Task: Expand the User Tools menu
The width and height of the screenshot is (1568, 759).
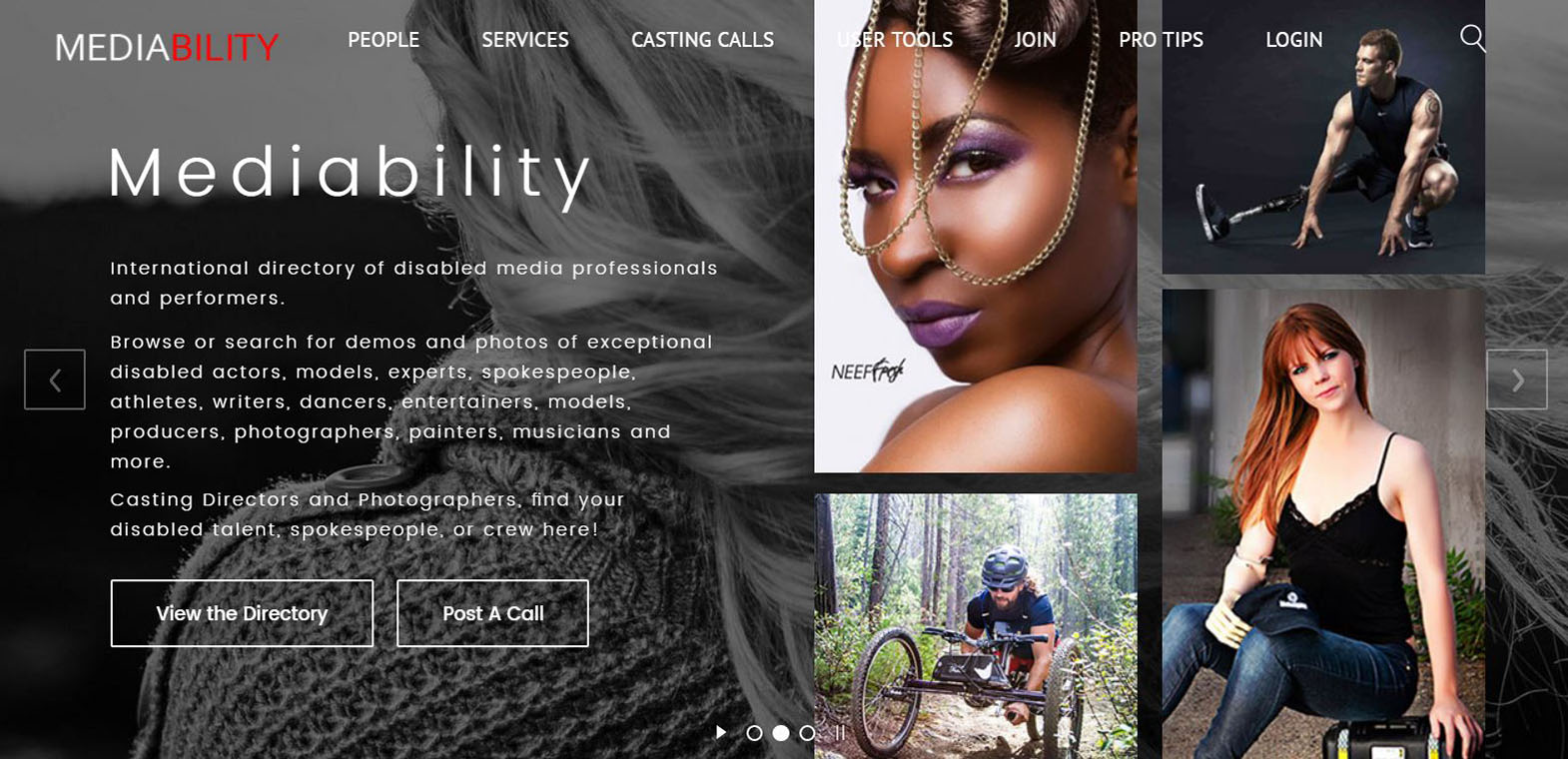Action: [895, 40]
